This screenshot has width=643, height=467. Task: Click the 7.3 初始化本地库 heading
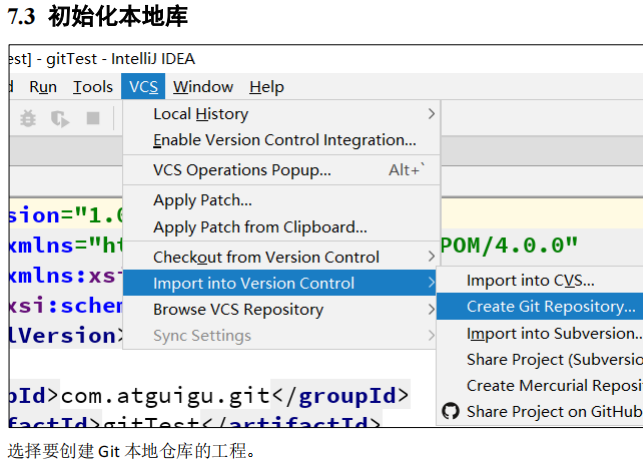click(98, 17)
